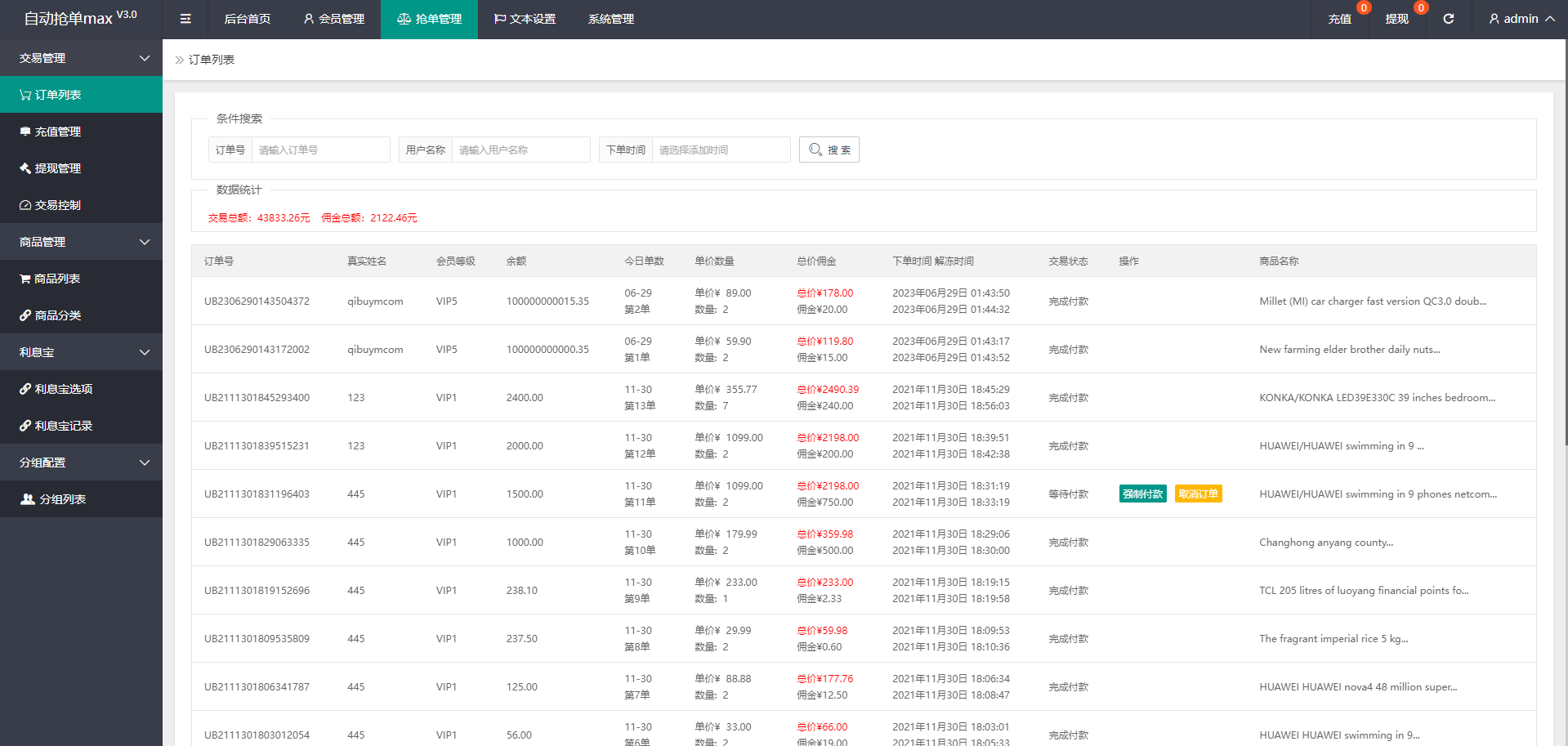
Task: Switch to the 会员管理 top tab
Action: click(x=333, y=19)
